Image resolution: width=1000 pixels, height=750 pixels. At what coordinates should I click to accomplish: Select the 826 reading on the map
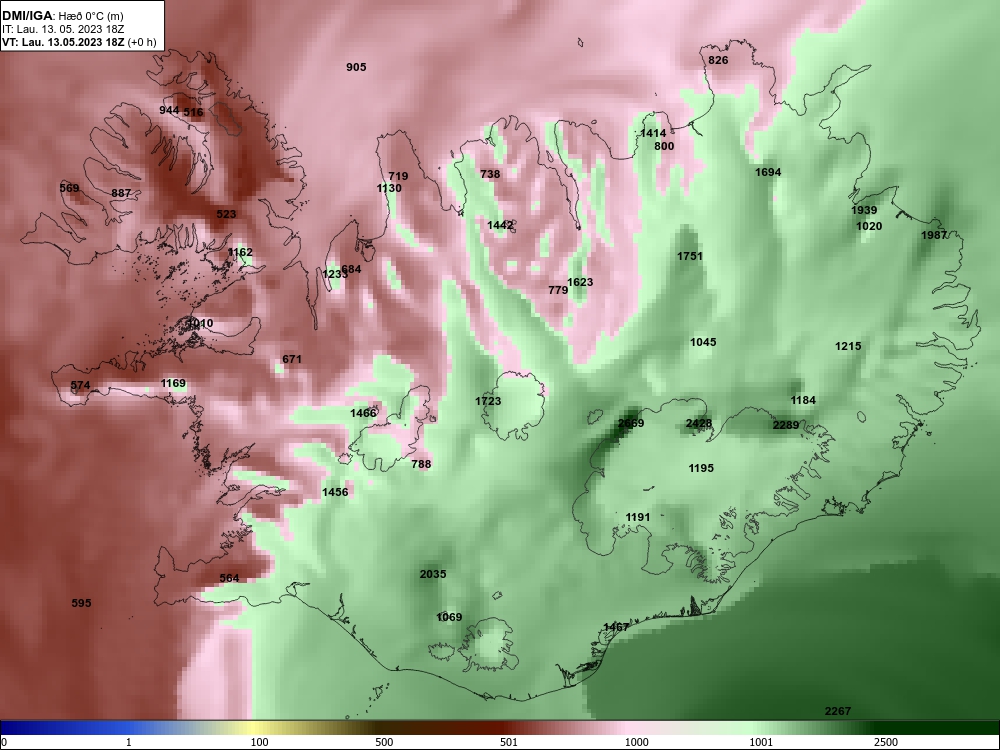click(718, 60)
